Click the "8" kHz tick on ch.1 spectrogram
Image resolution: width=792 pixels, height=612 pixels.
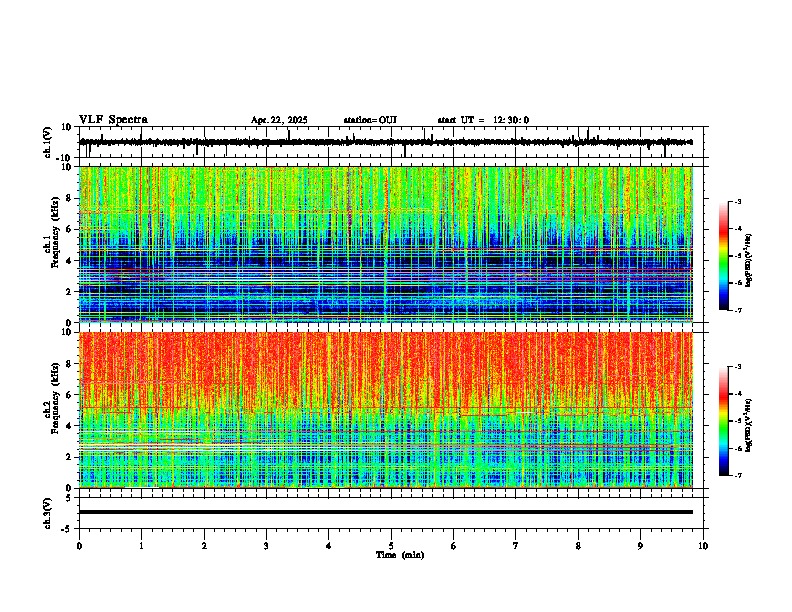pyautogui.click(x=69, y=198)
